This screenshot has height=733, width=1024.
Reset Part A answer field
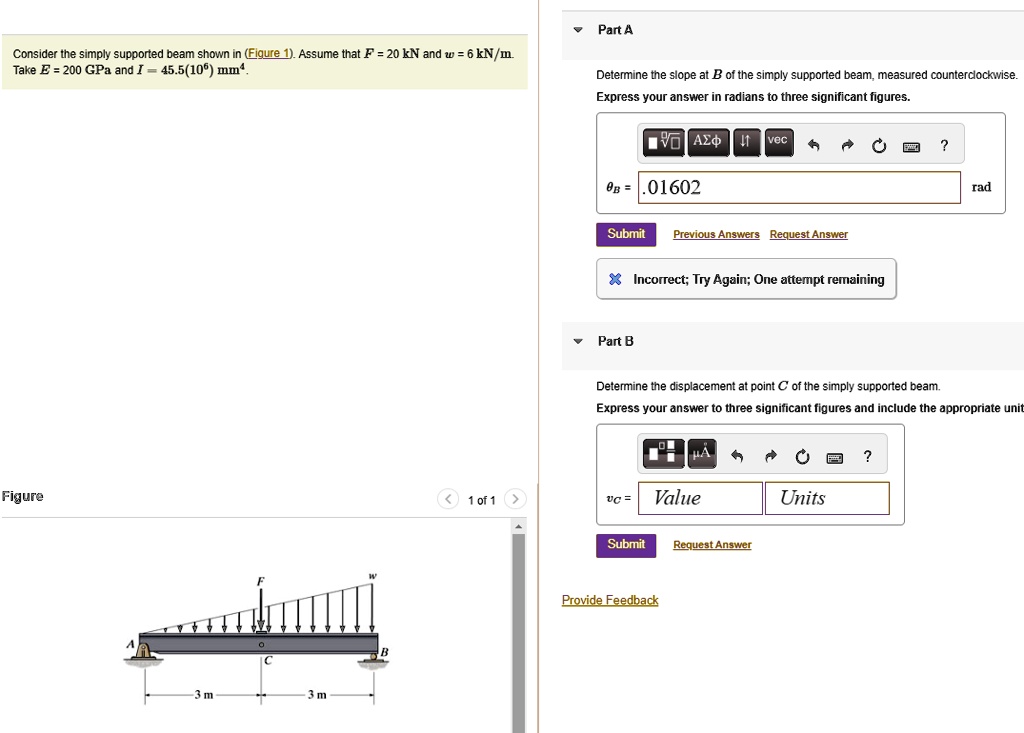pos(879,145)
